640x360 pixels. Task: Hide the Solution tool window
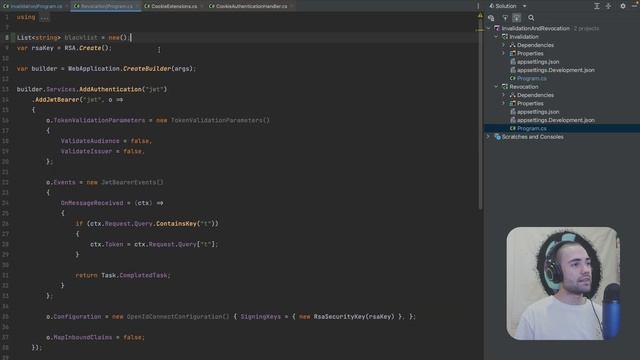pyautogui.click(x=635, y=6)
